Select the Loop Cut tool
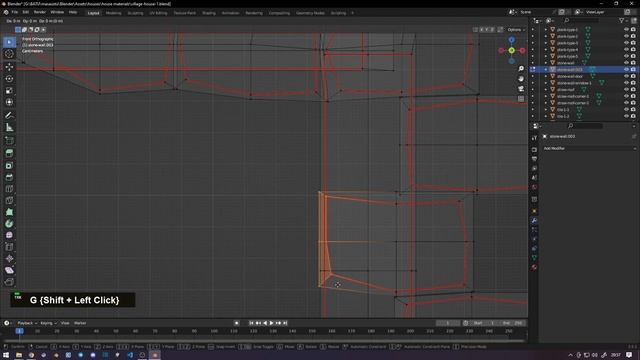The width and height of the screenshot is (640, 360). (9, 189)
